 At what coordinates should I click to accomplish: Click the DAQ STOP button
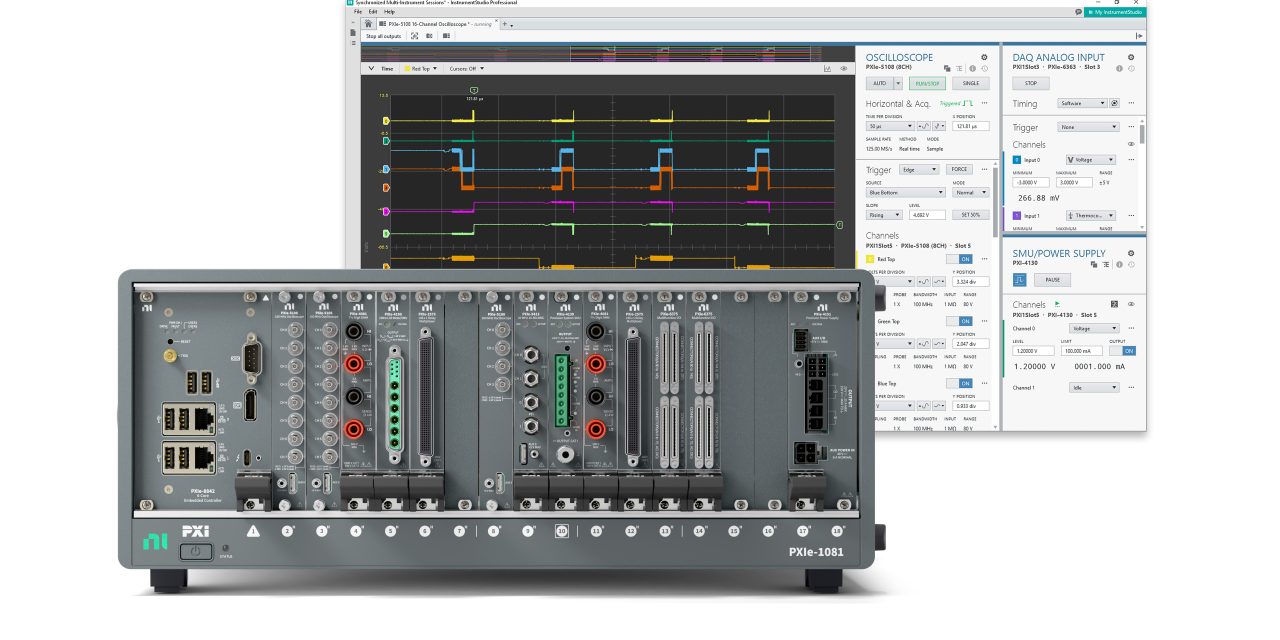[x=1030, y=83]
